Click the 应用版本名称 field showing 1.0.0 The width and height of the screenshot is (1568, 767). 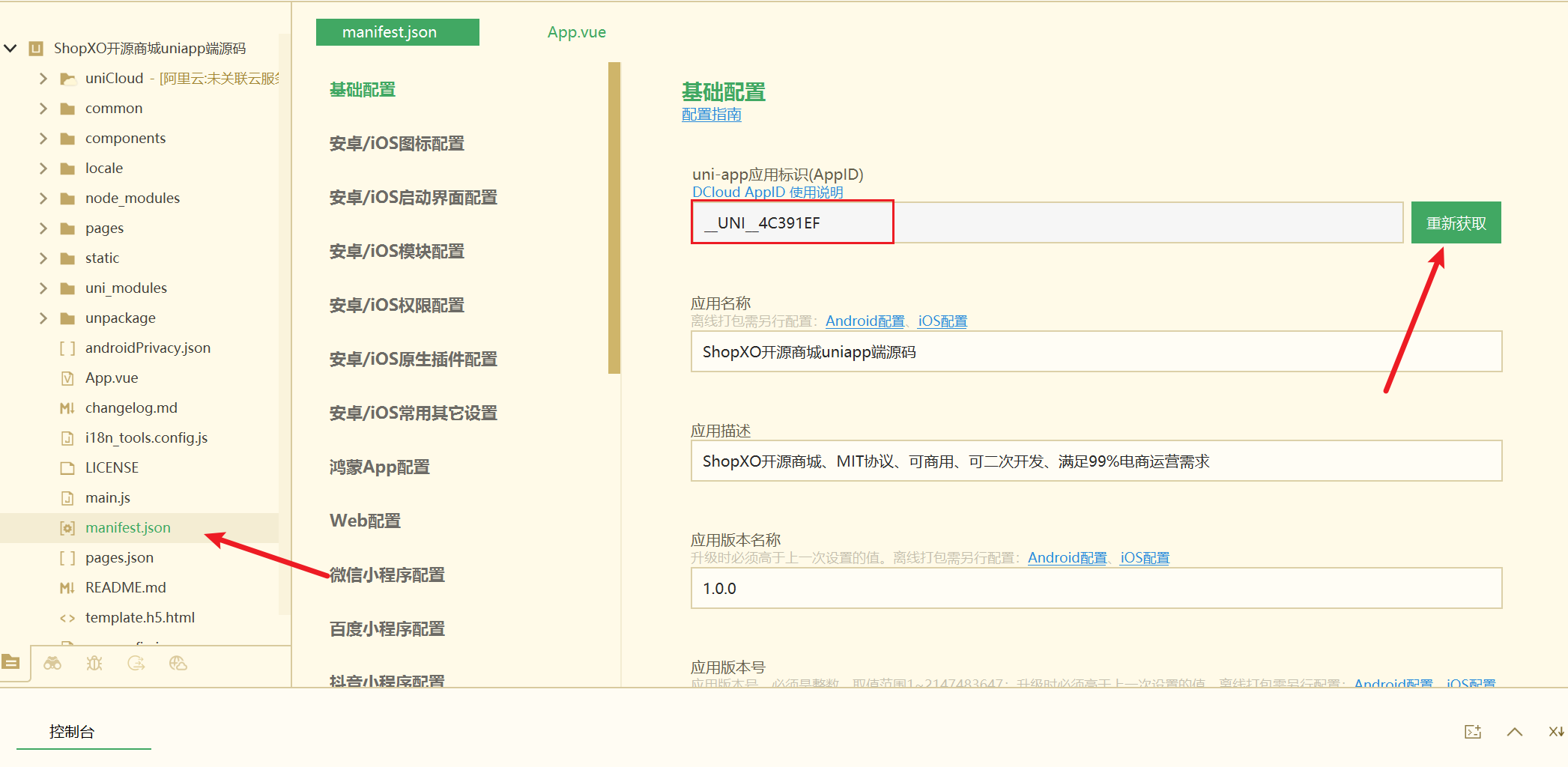(1096, 588)
